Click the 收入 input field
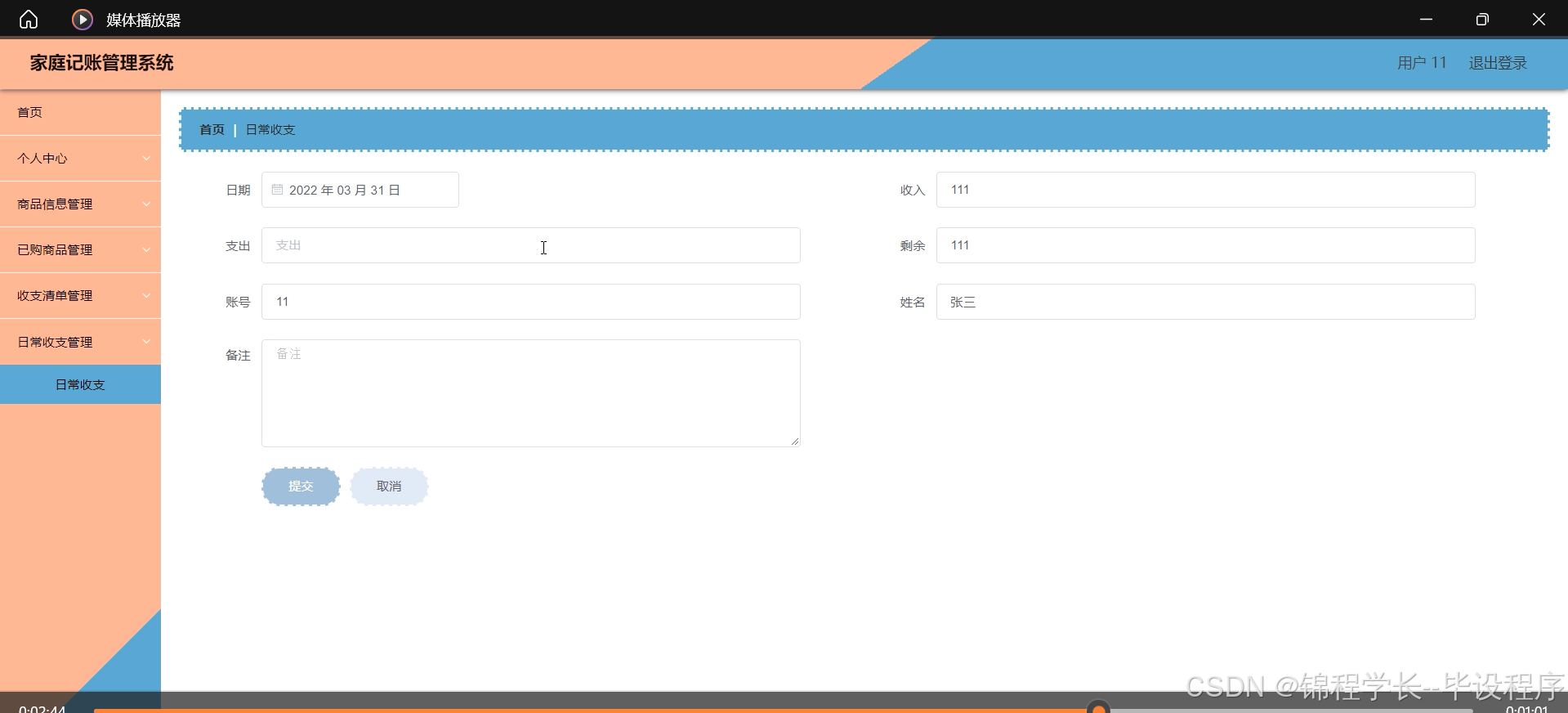The image size is (1568, 713). point(1205,190)
